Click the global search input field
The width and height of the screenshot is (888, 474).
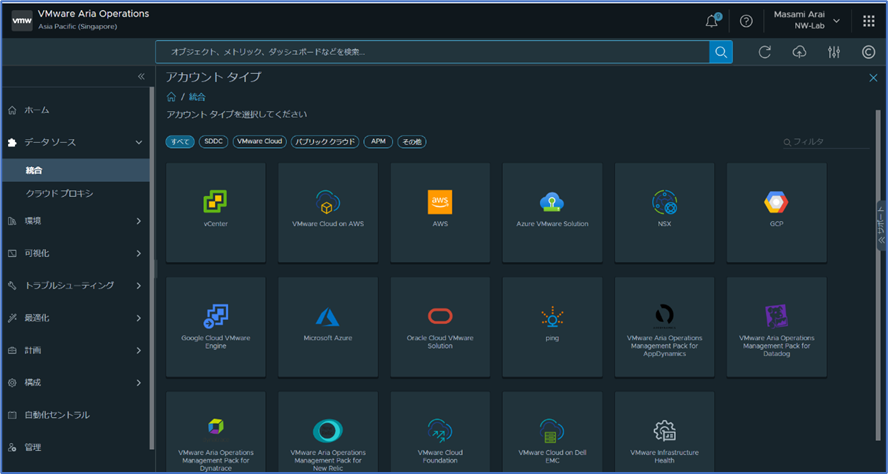click(432, 52)
